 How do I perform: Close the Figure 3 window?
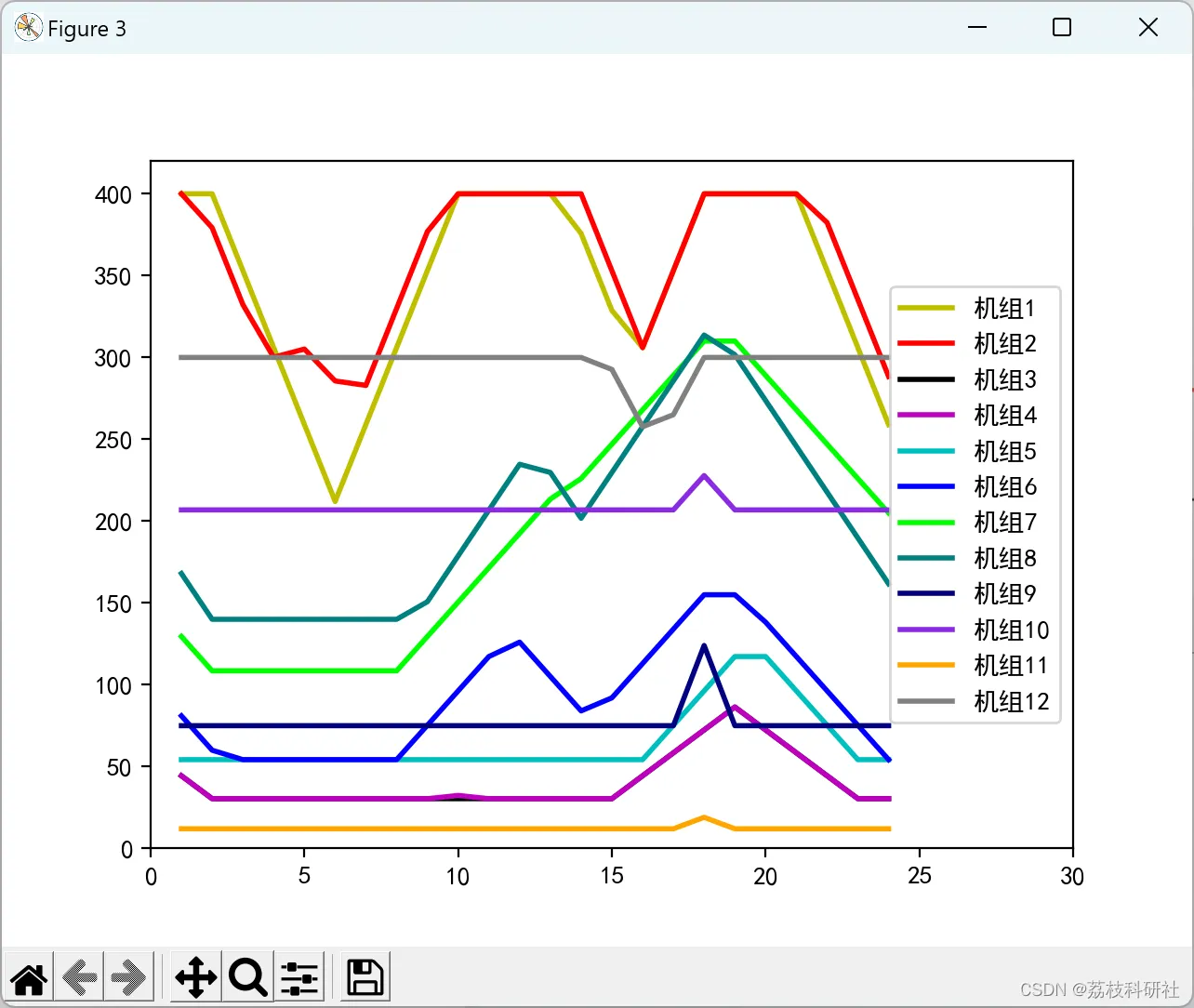click(x=1148, y=28)
